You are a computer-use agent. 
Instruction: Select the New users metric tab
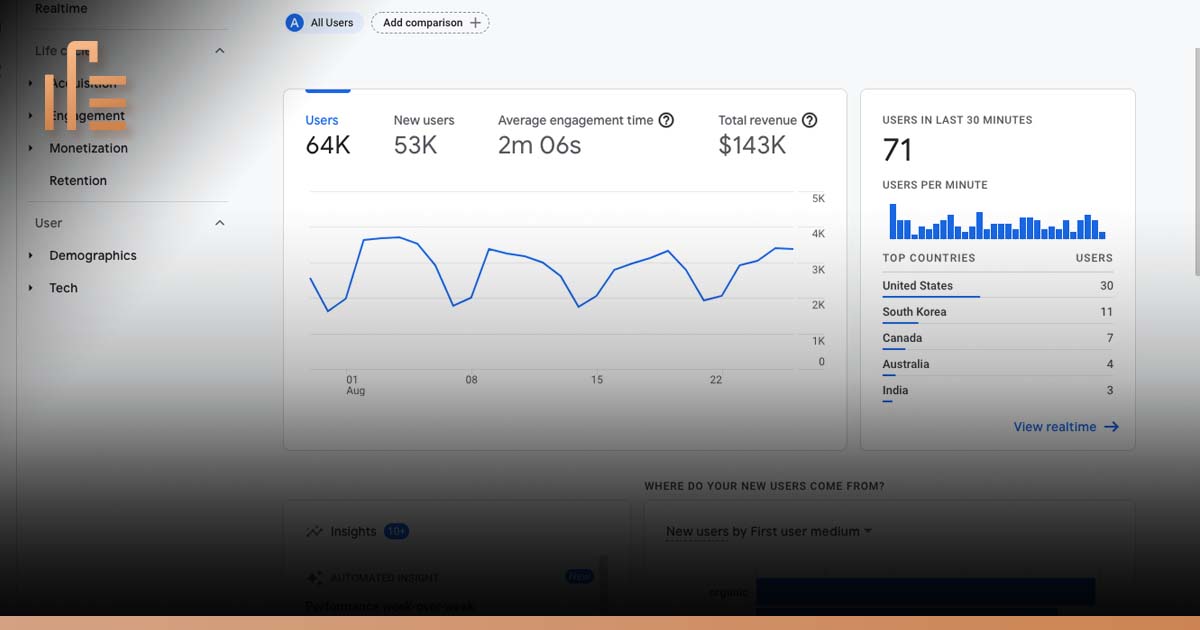[423, 133]
